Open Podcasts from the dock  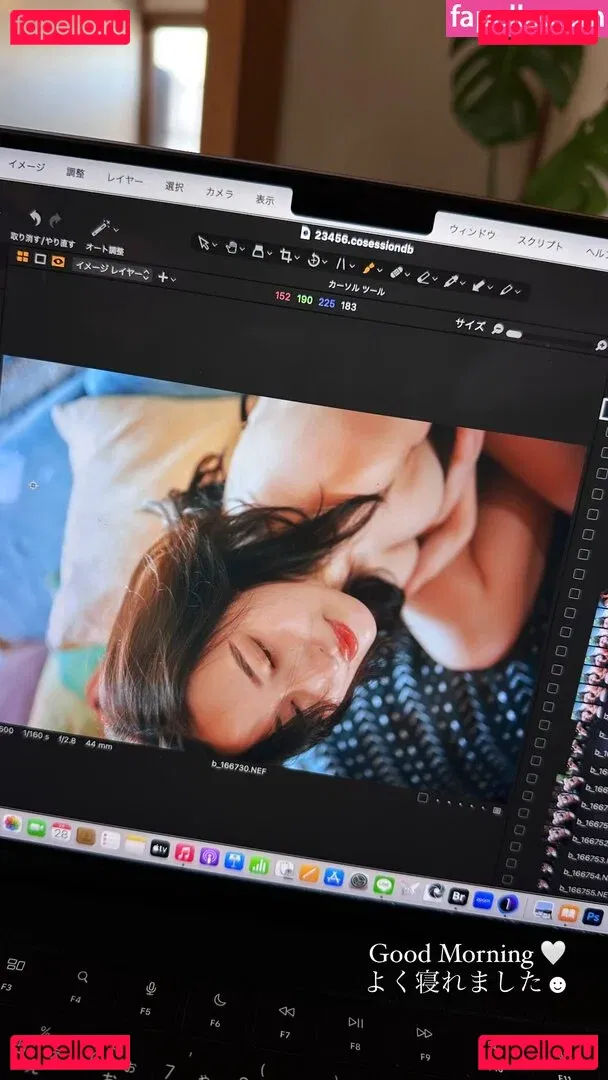[209, 857]
